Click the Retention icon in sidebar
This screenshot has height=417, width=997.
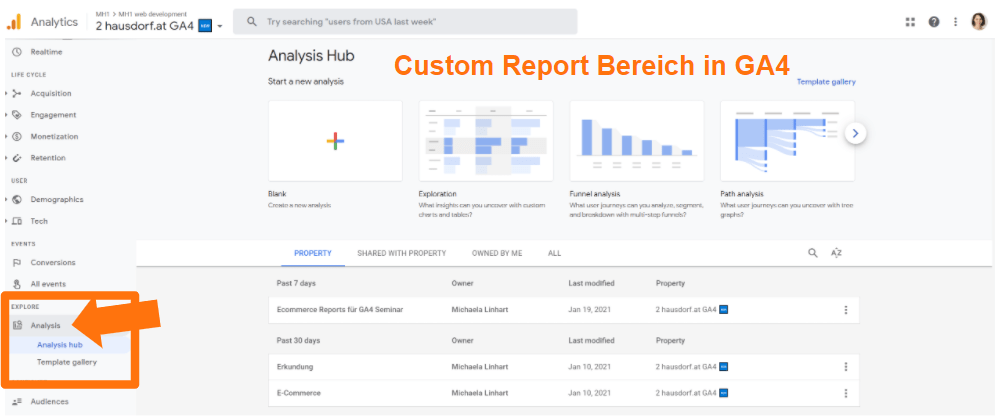point(17,158)
